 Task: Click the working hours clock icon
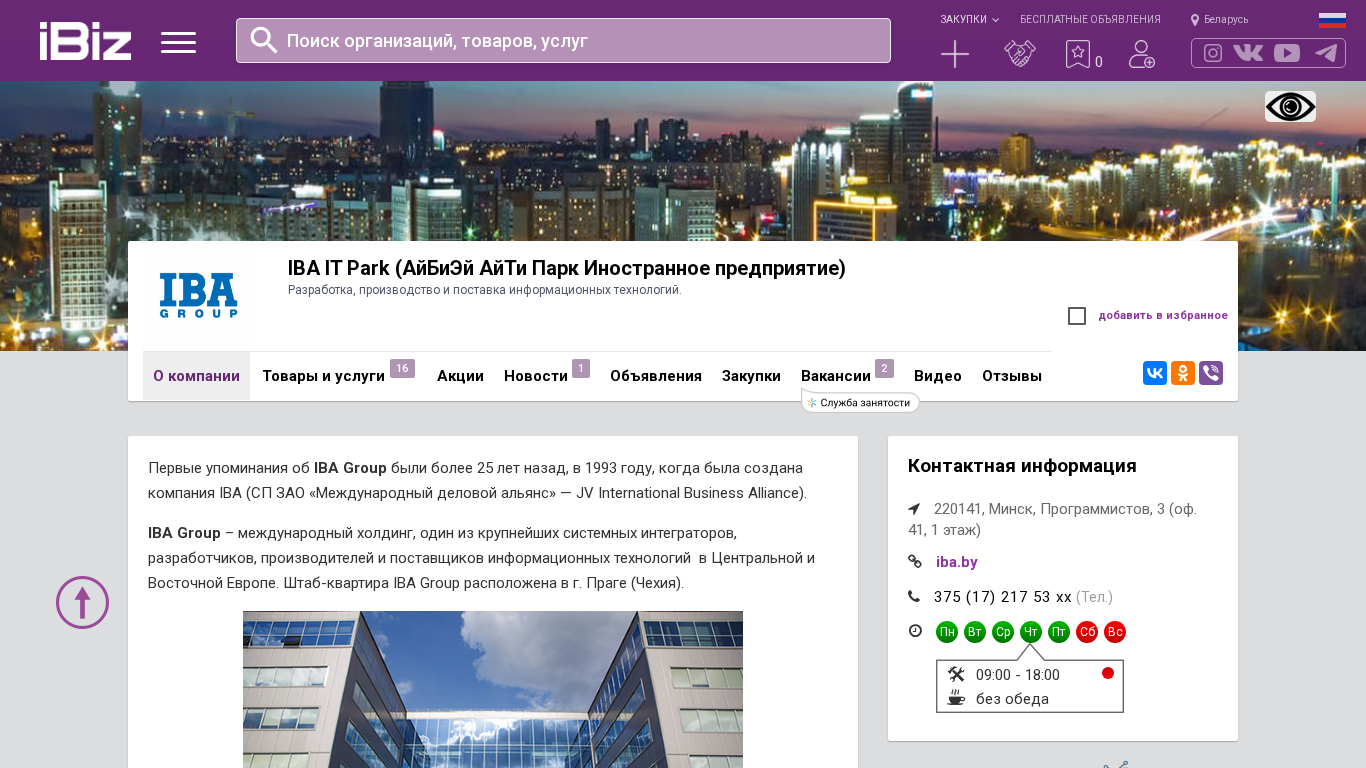(x=914, y=631)
